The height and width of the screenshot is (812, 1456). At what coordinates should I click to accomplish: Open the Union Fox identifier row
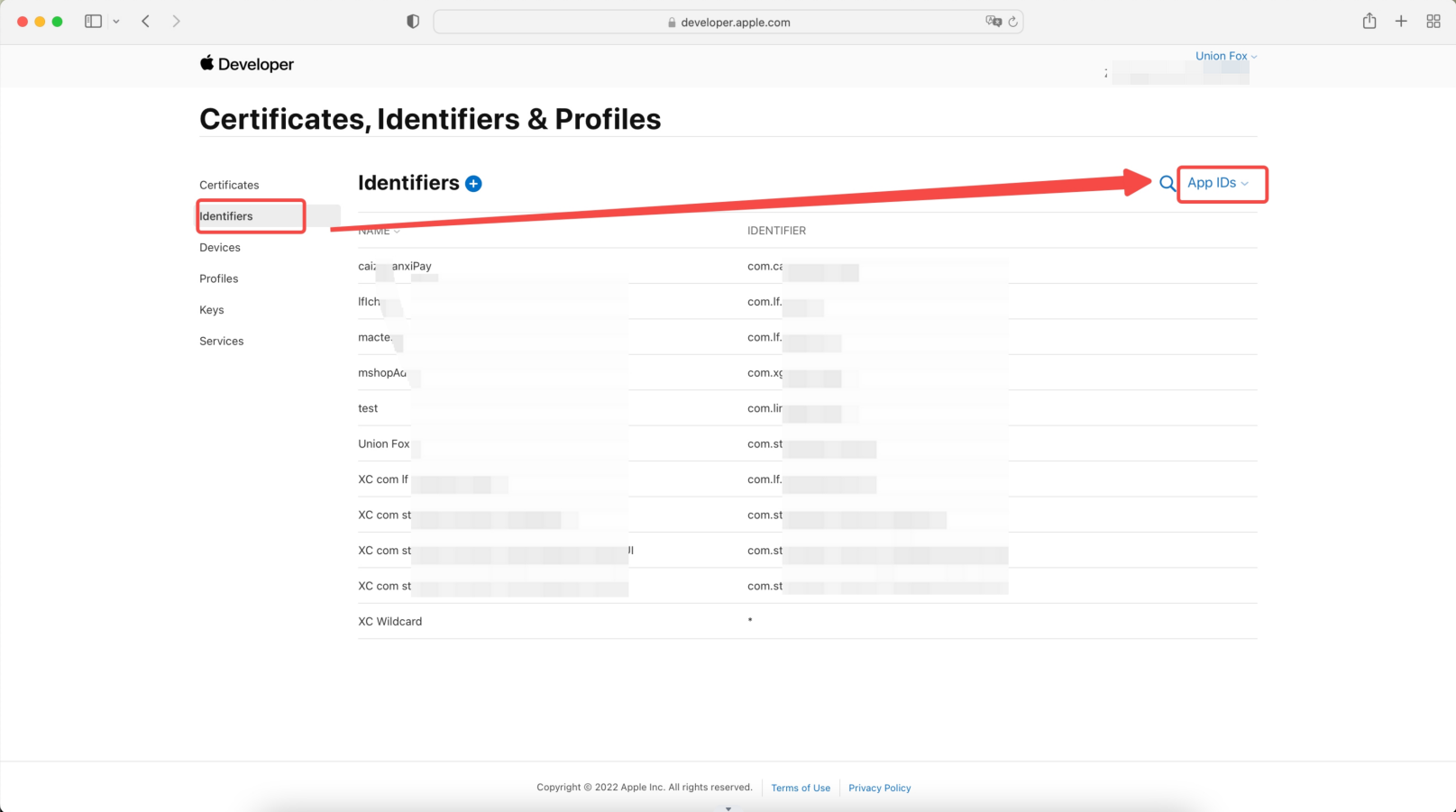tap(807, 443)
